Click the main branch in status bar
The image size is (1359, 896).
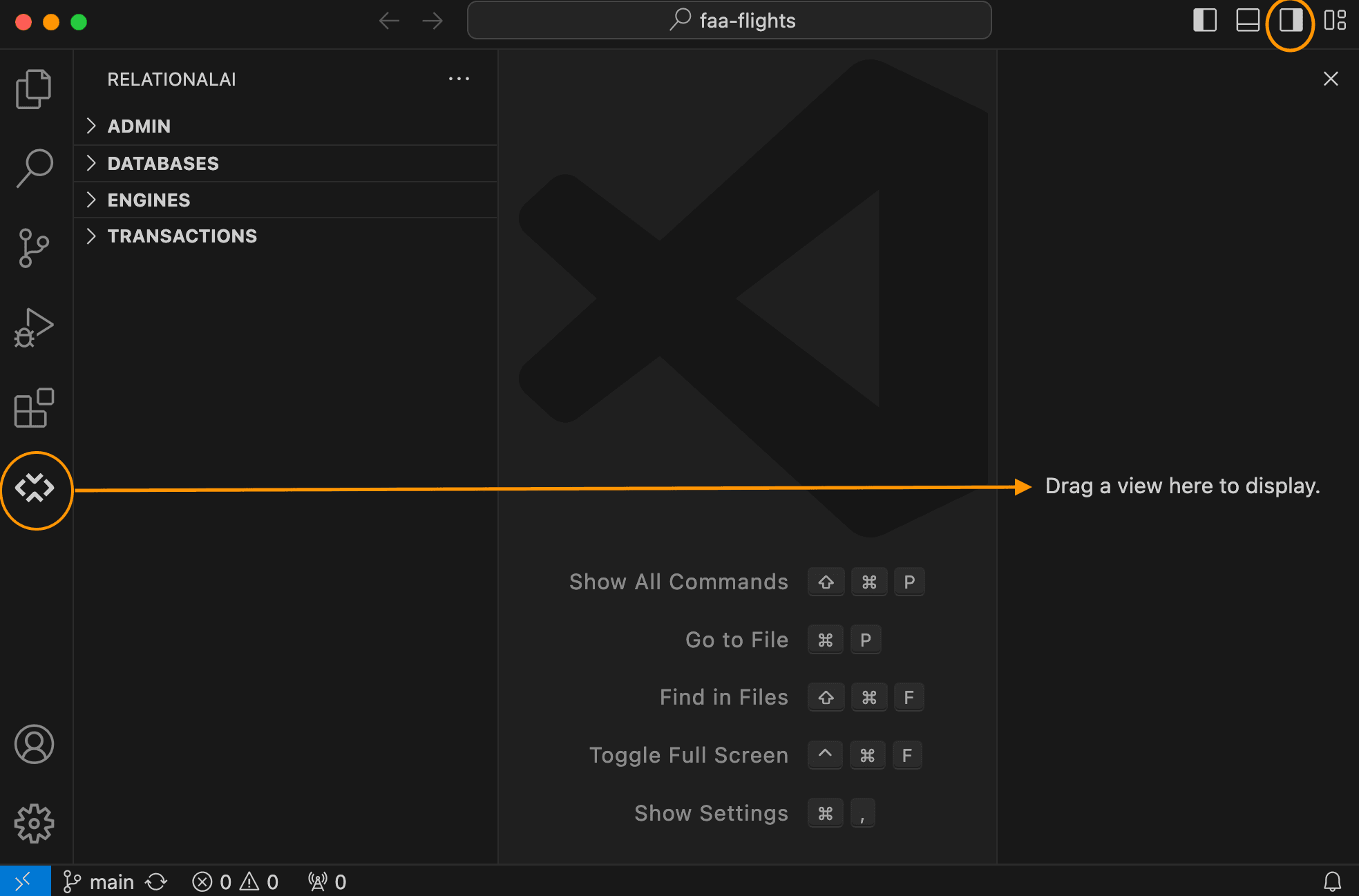point(98,881)
